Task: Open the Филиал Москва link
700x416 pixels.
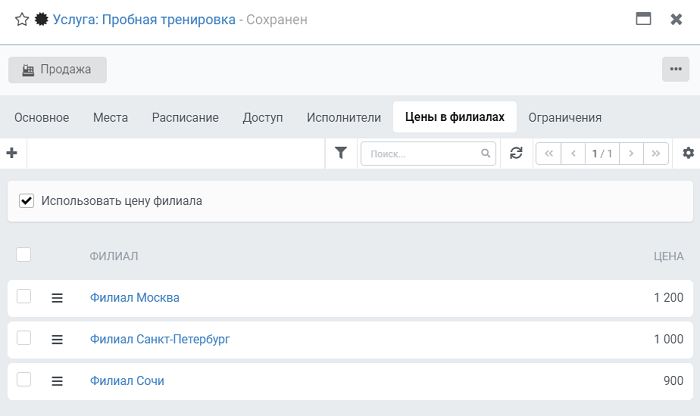Action: (x=135, y=298)
